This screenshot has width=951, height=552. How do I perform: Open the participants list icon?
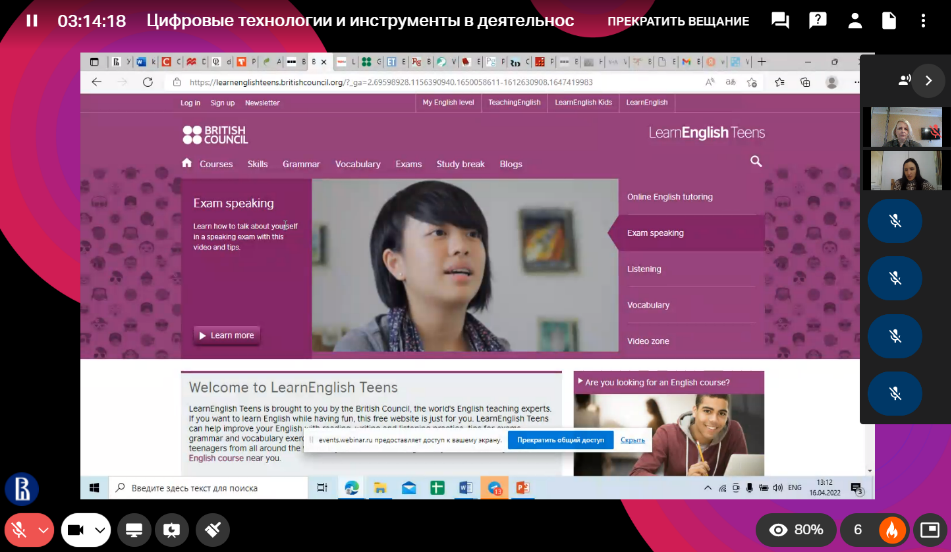854,20
